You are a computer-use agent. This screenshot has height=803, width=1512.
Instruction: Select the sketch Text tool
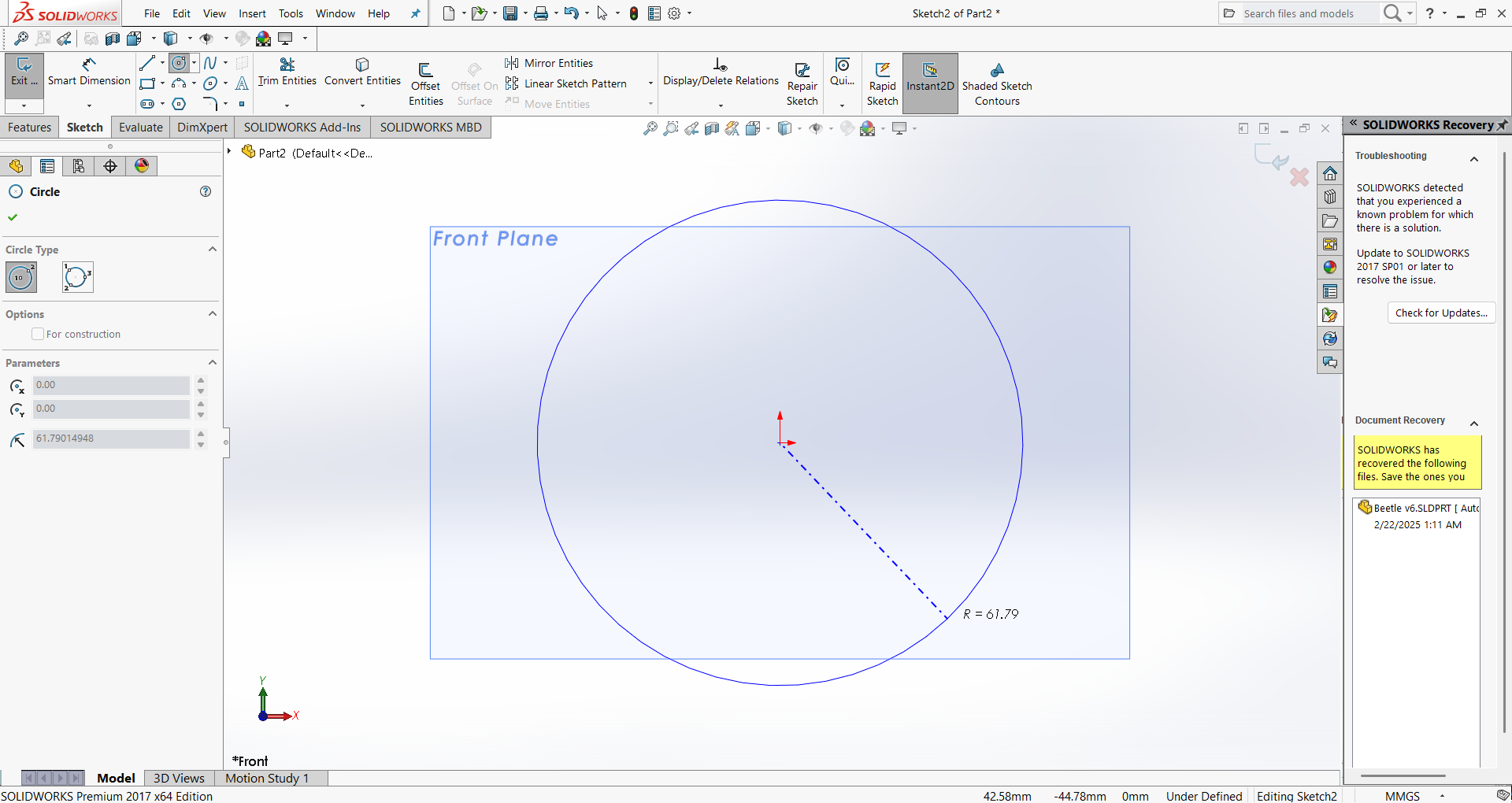tap(242, 83)
